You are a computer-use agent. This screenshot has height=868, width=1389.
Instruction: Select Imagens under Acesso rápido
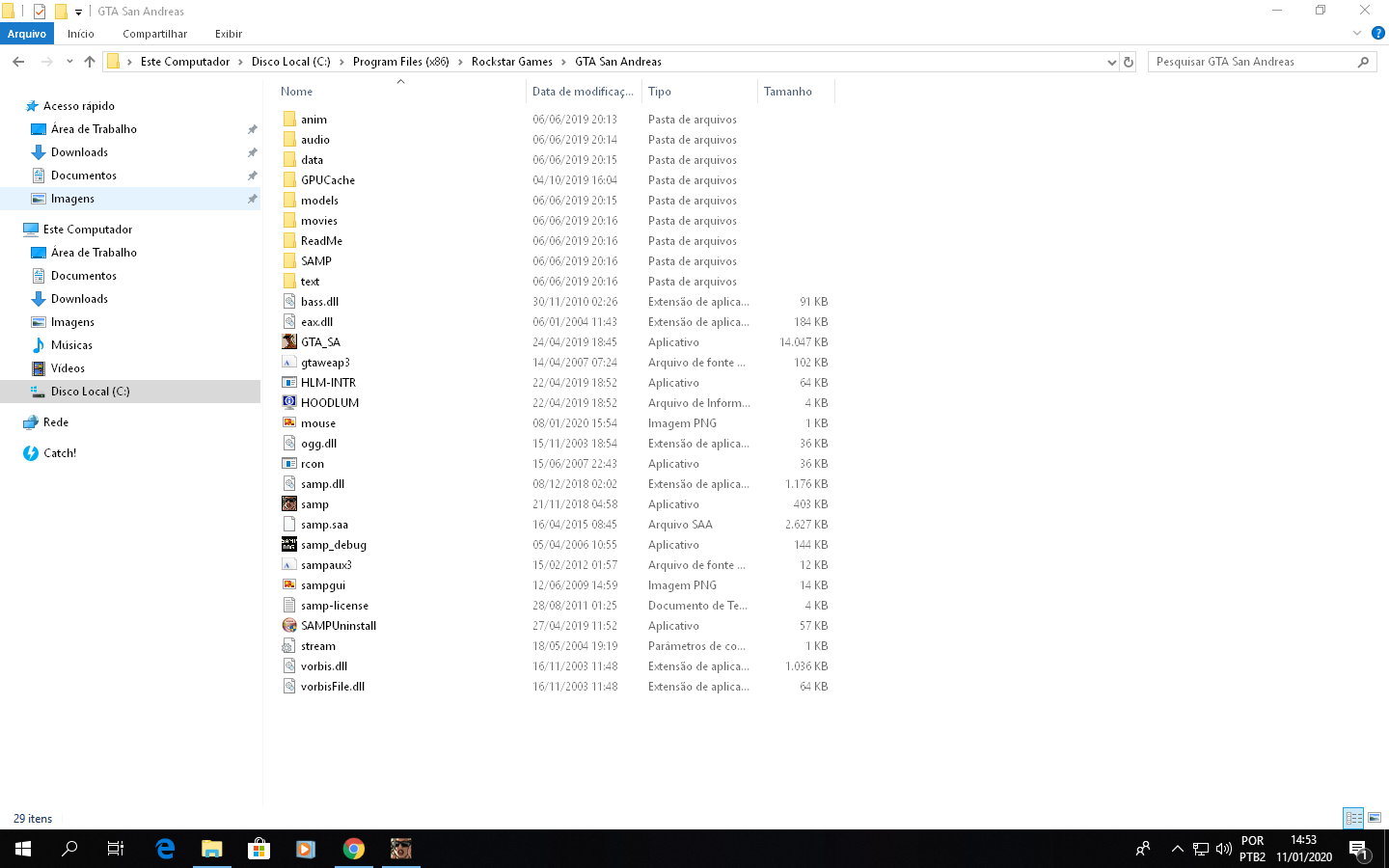tap(72, 199)
